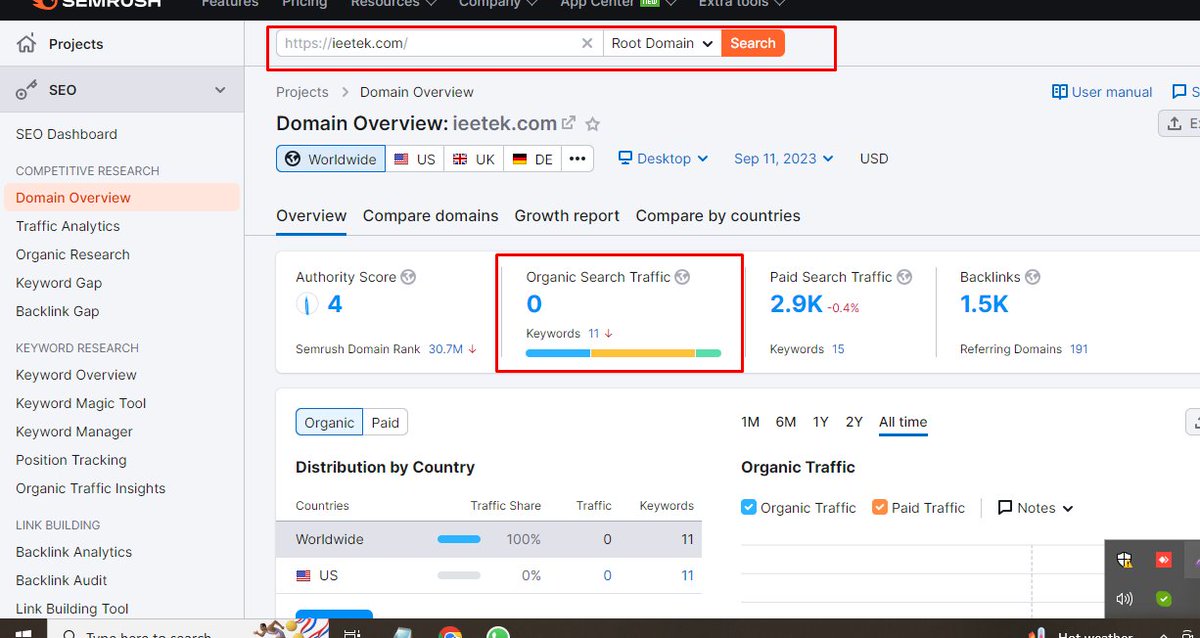This screenshot has height=638, width=1200.
Task: Open ieetek.com external link icon
Action: (569, 123)
